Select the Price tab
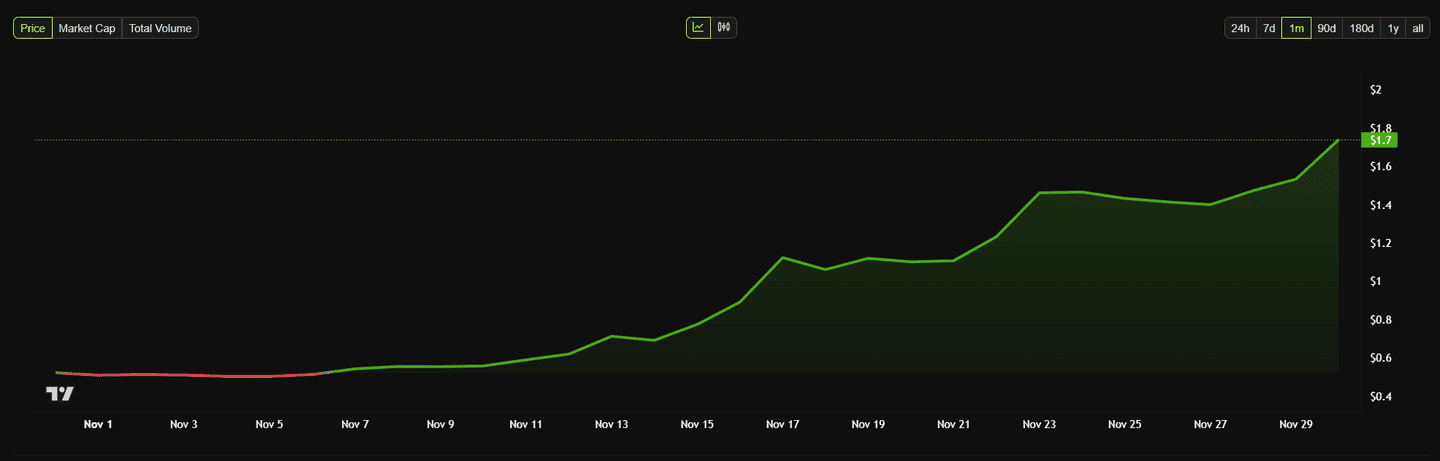 33,28
